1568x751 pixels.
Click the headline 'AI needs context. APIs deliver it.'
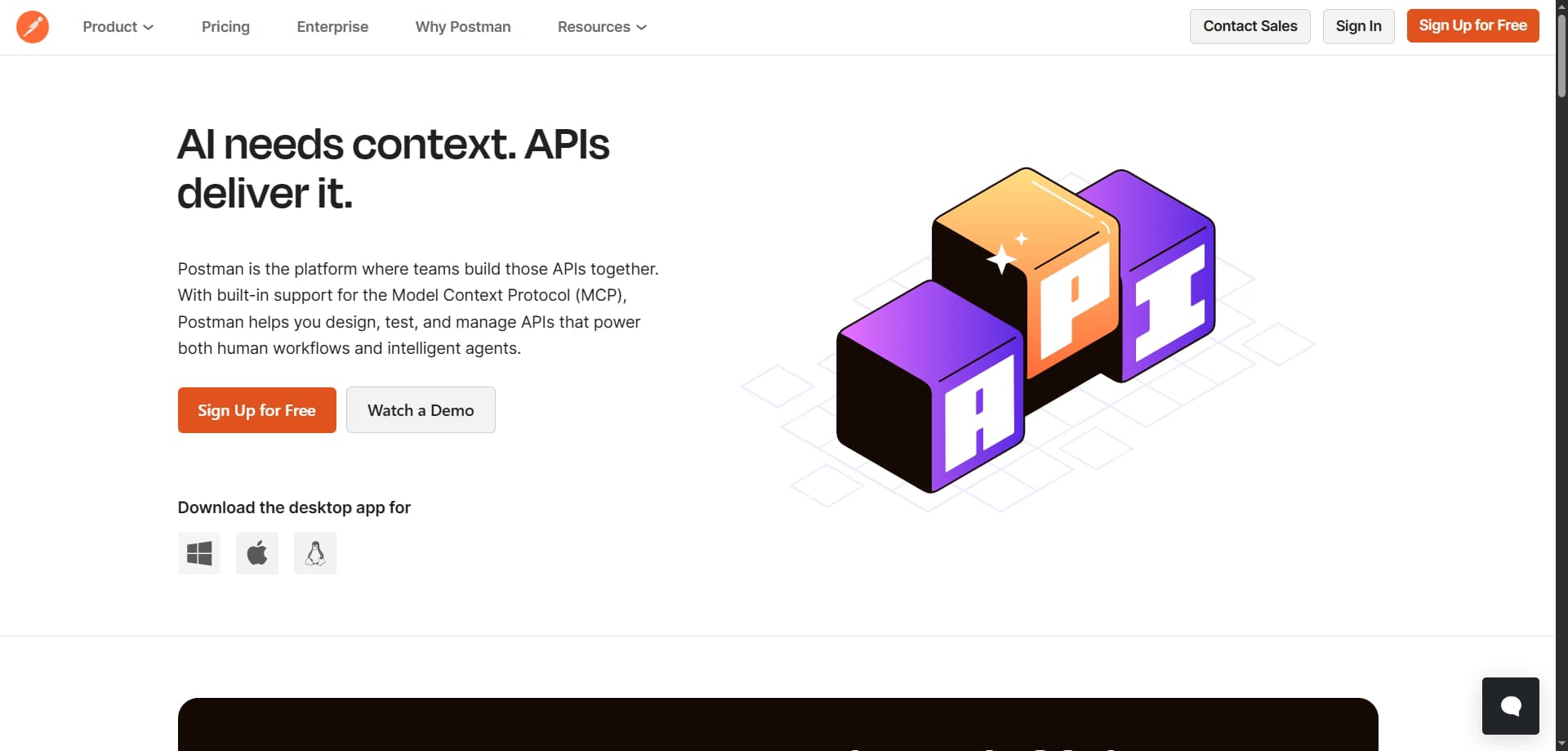(x=394, y=168)
